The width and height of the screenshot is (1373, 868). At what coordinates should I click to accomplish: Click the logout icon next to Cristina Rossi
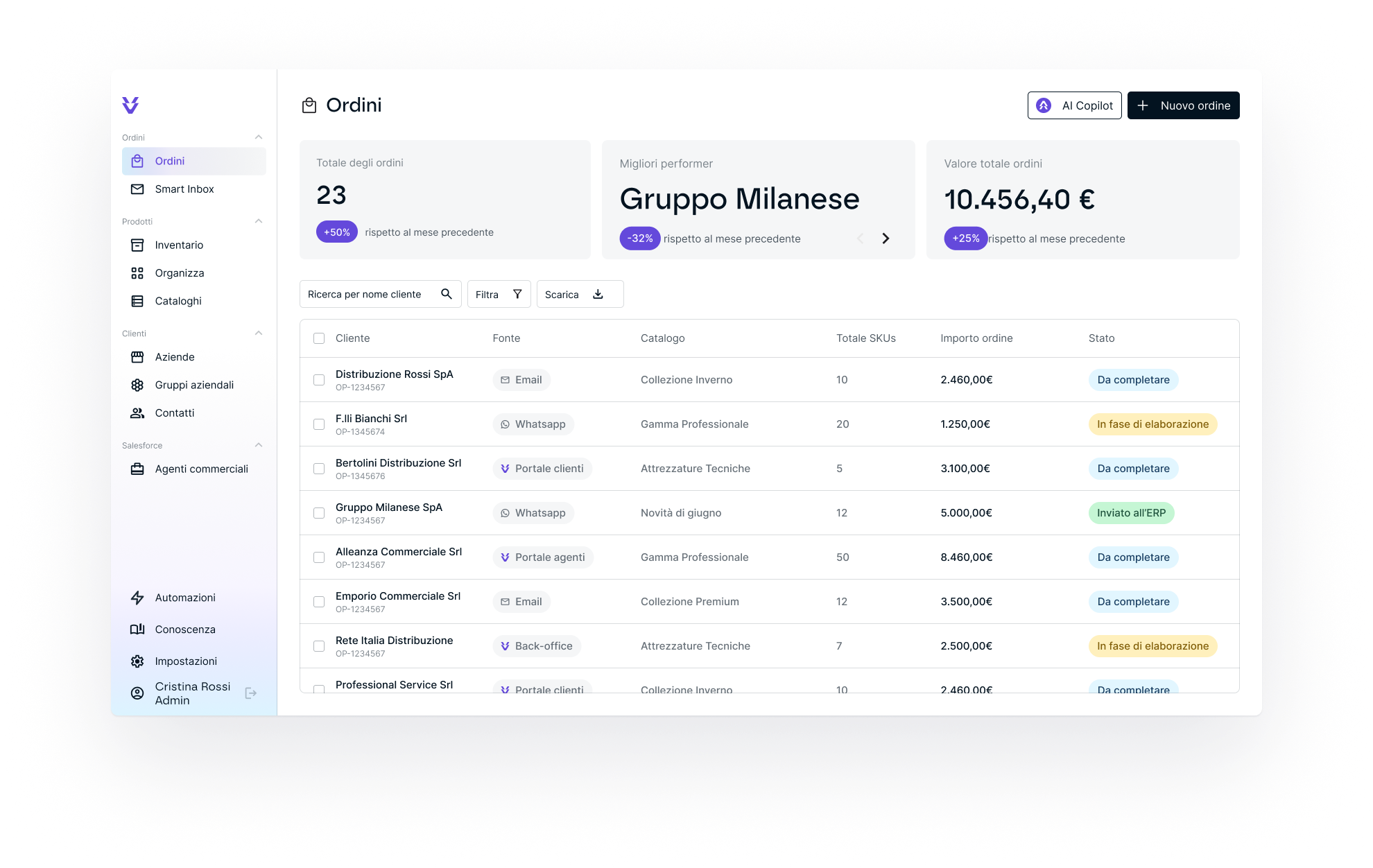251,693
